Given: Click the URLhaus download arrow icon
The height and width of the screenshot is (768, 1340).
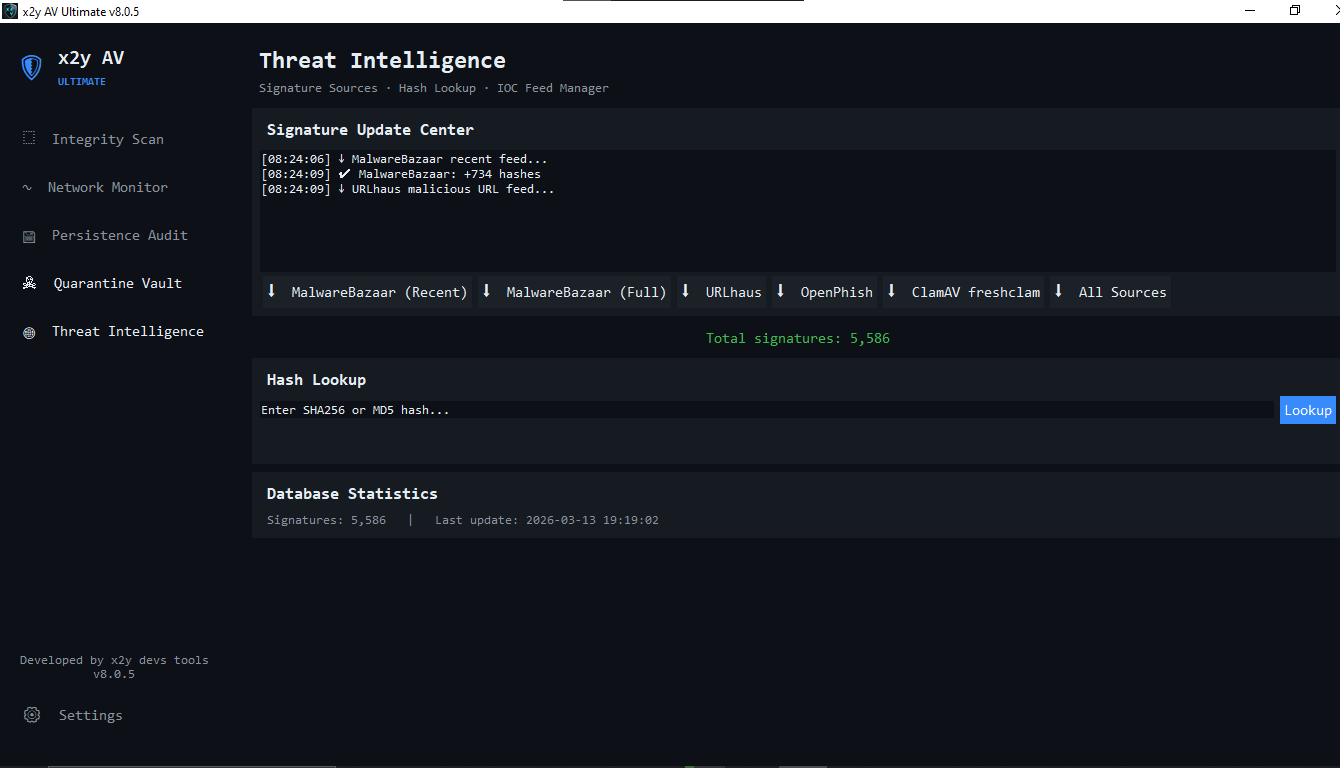Looking at the screenshot, I should tap(685, 291).
